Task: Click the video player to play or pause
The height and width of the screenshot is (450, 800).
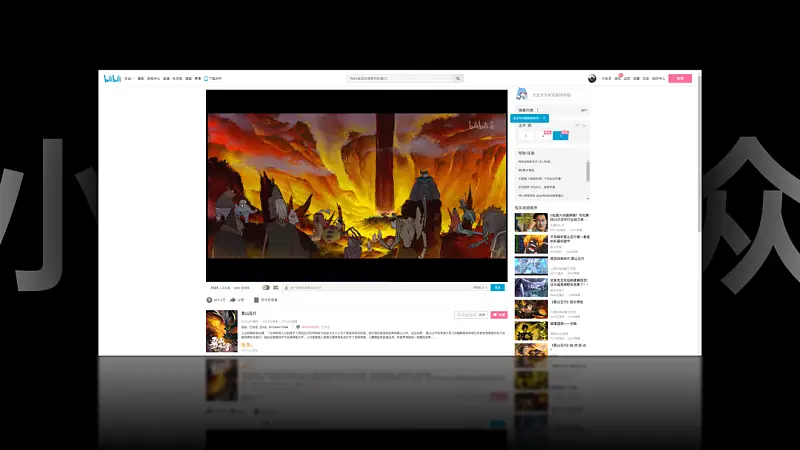Action: (357, 186)
